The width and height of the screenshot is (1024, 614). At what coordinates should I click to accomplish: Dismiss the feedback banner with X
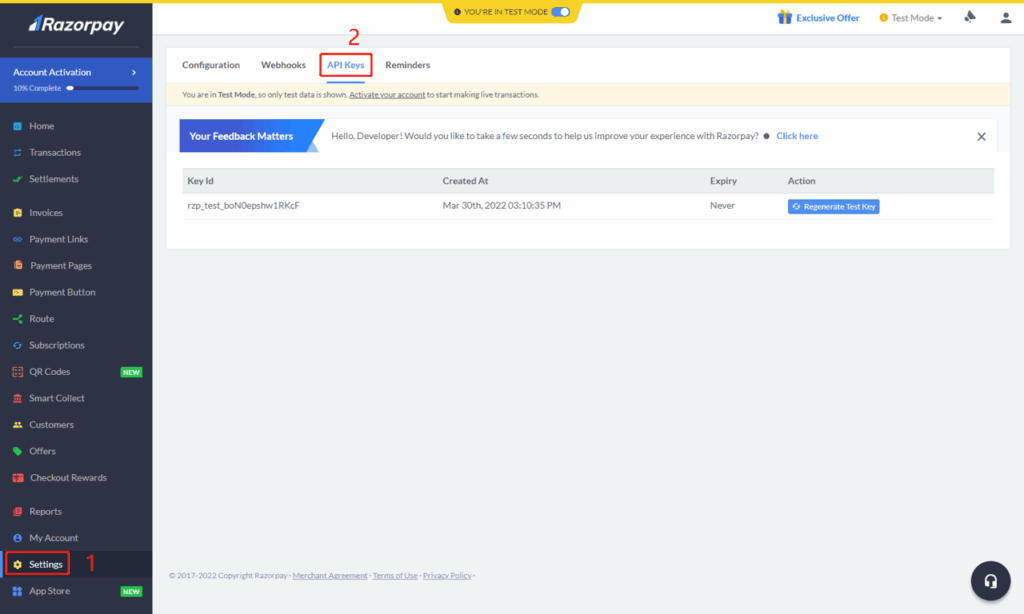click(981, 137)
